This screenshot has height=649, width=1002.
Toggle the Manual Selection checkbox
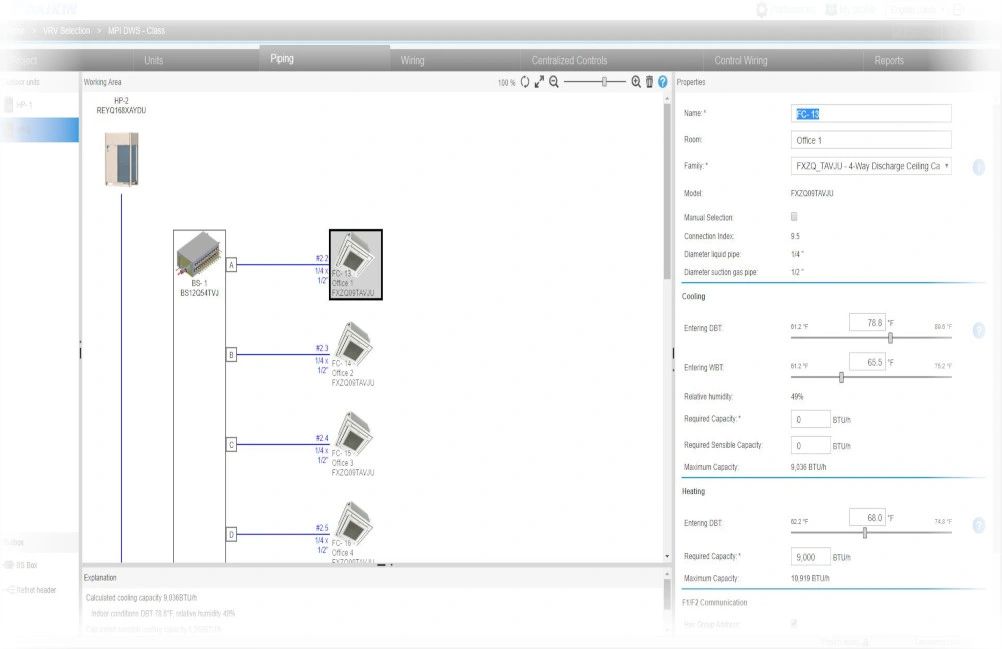coord(794,217)
